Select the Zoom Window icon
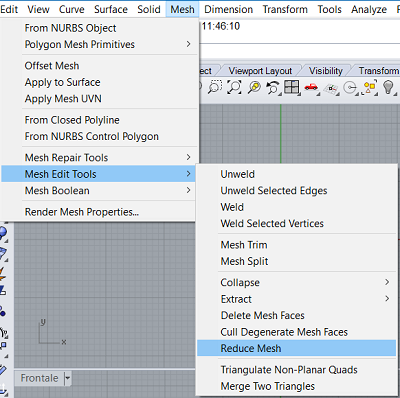 pos(215,87)
